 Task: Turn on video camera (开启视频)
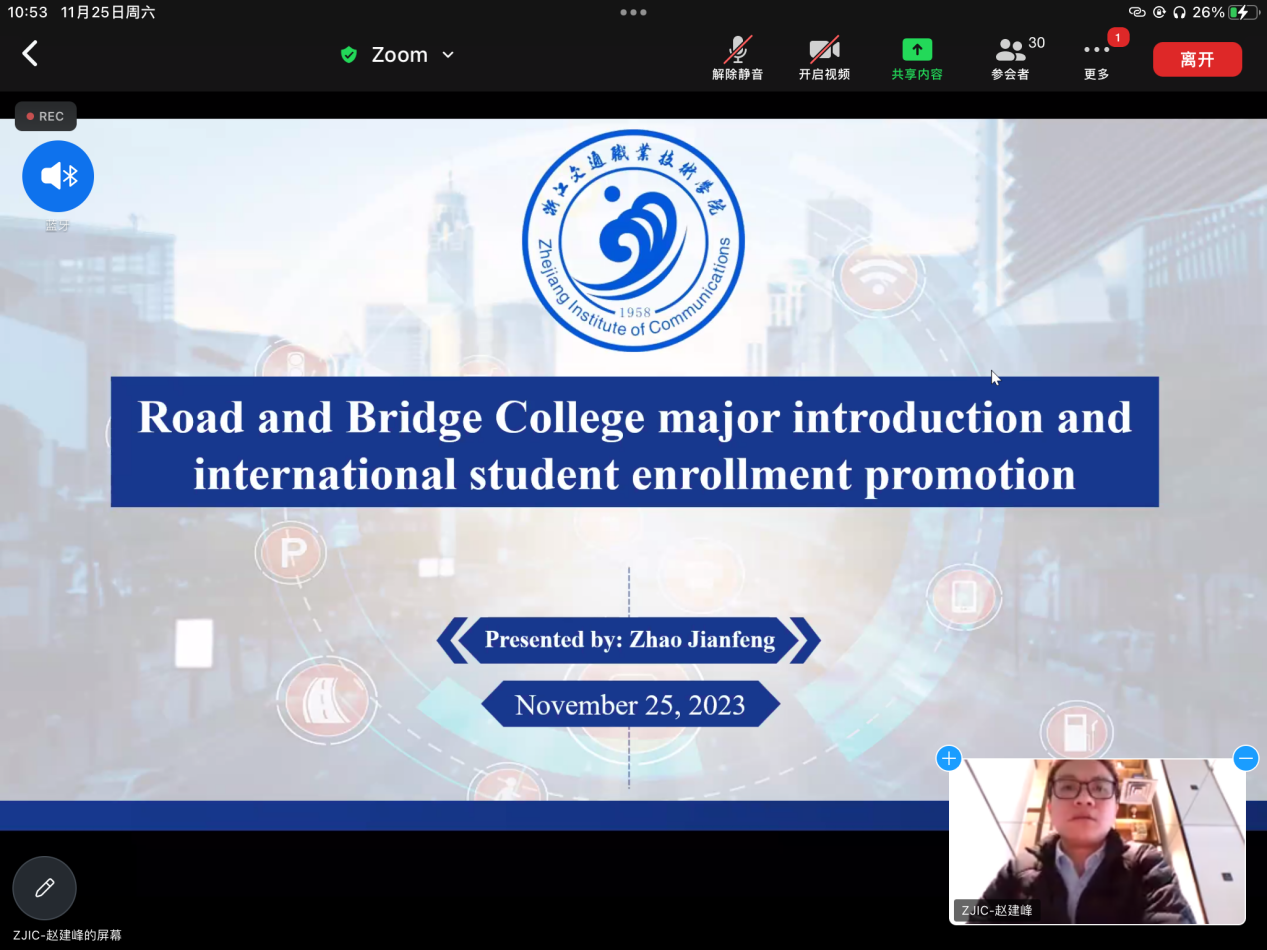824,58
